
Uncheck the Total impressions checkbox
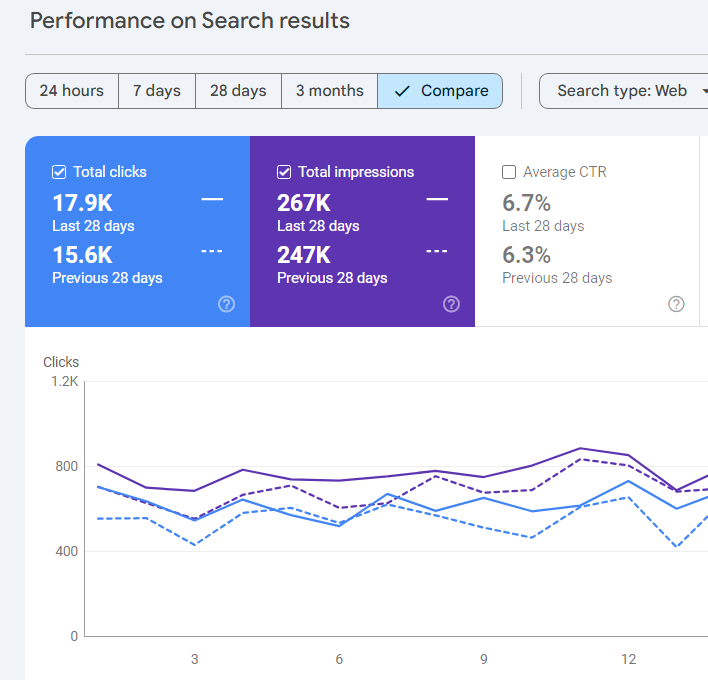[284, 172]
